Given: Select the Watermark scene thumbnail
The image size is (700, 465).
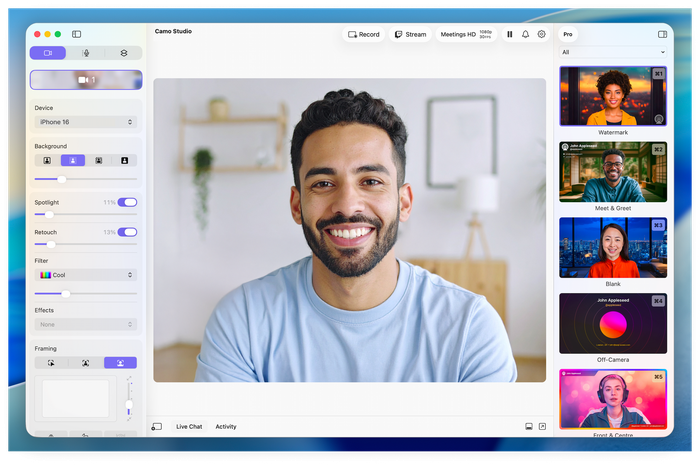Looking at the screenshot, I should 613,96.
